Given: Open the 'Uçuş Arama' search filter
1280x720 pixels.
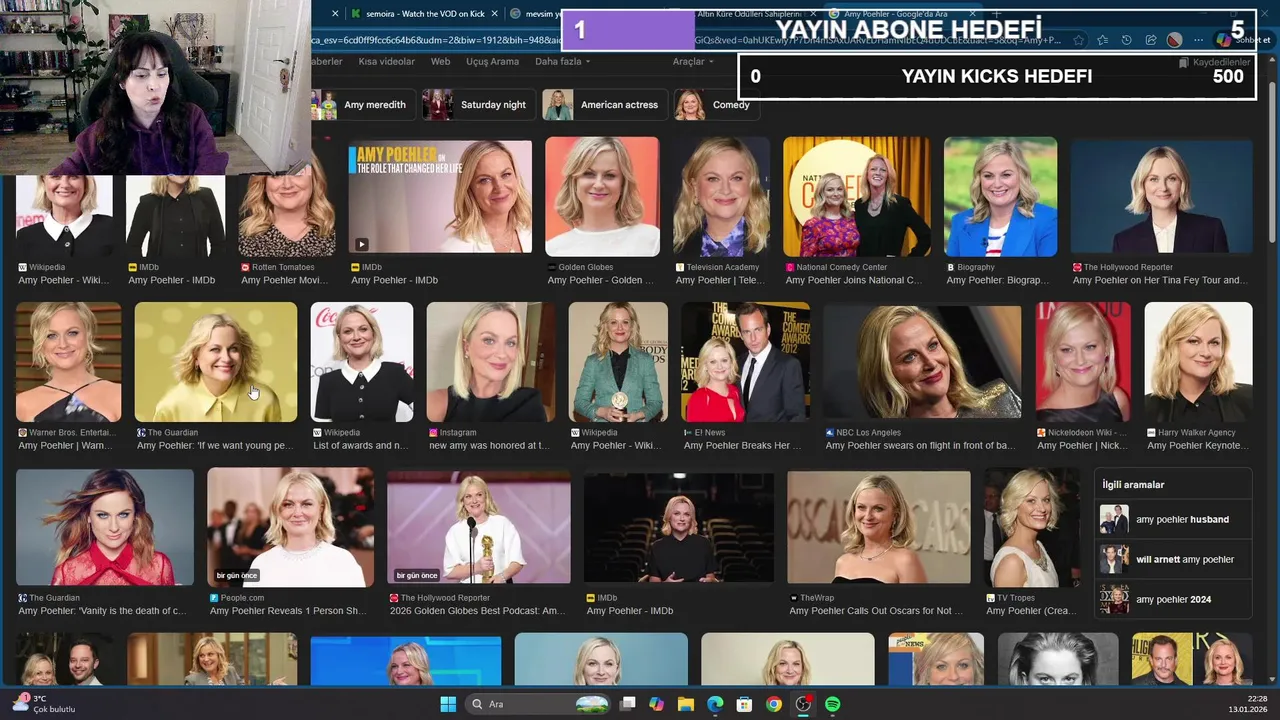Looking at the screenshot, I should point(492,62).
